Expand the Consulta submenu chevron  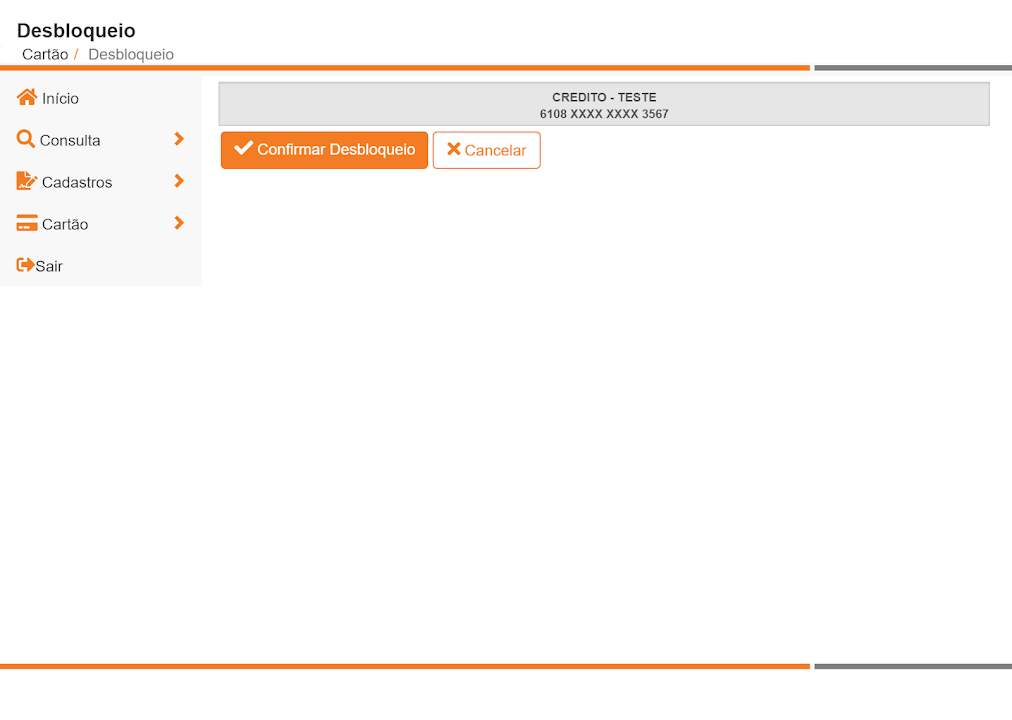[179, 139]
